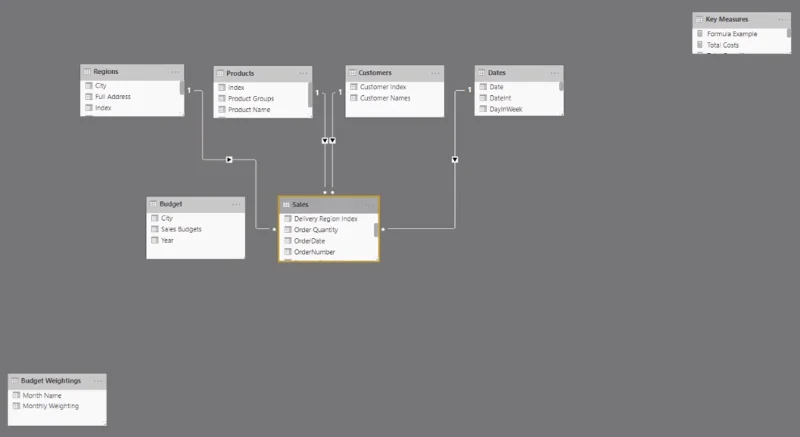
Task: Click the Key Measures table header icon
Action: coord(699,19)
